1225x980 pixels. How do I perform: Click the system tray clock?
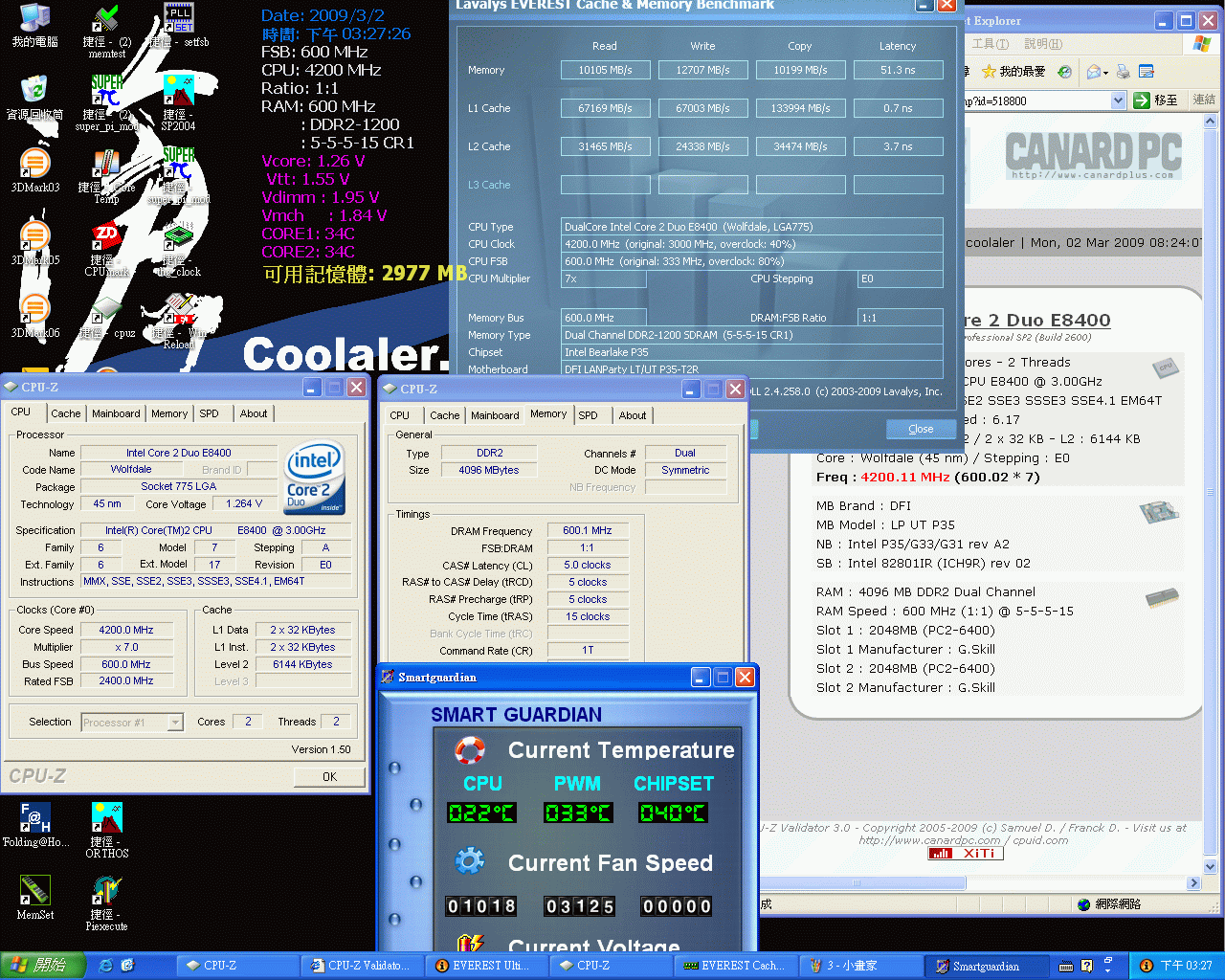(x=1187, y=966)
